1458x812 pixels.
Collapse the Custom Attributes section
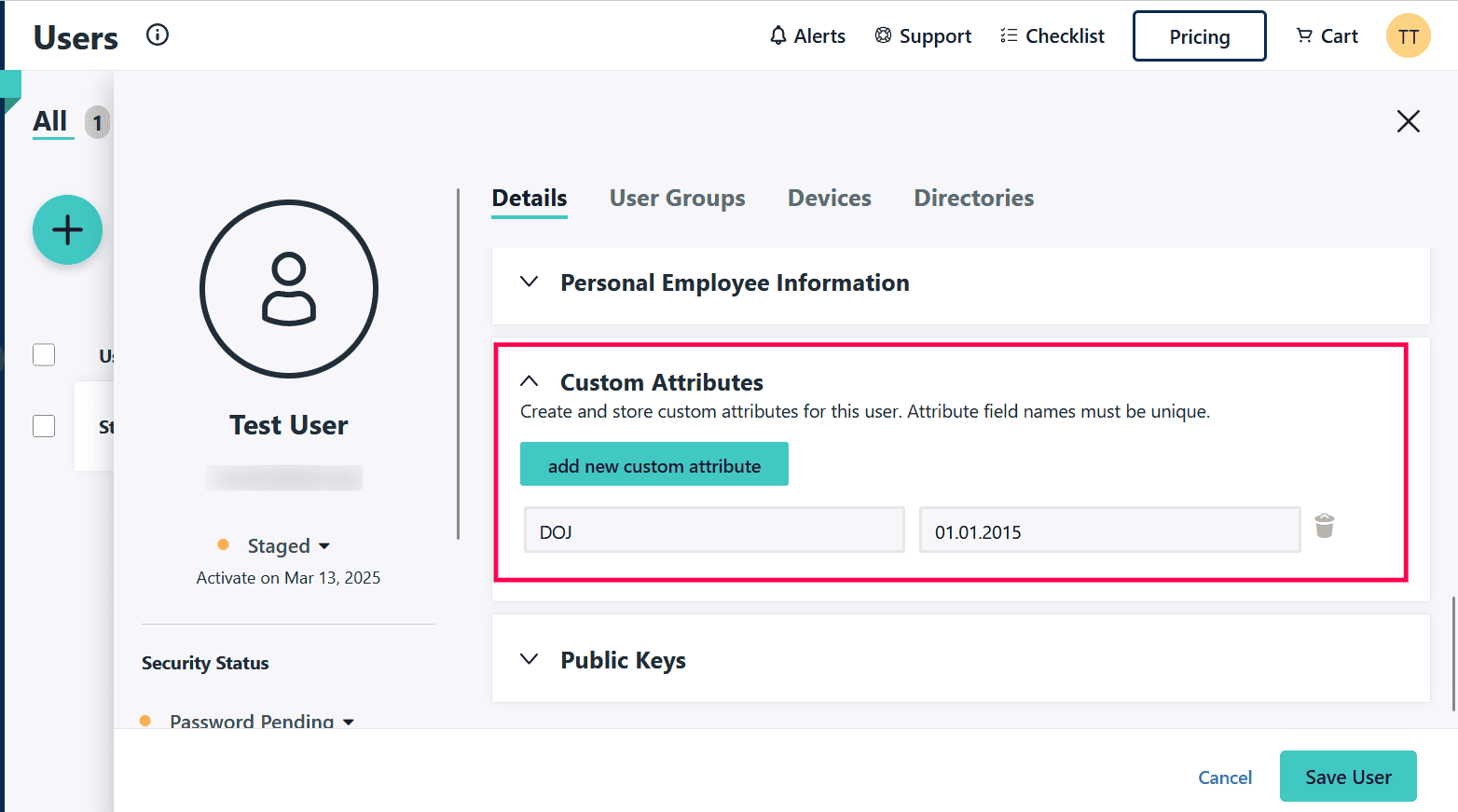pos(530,381)
